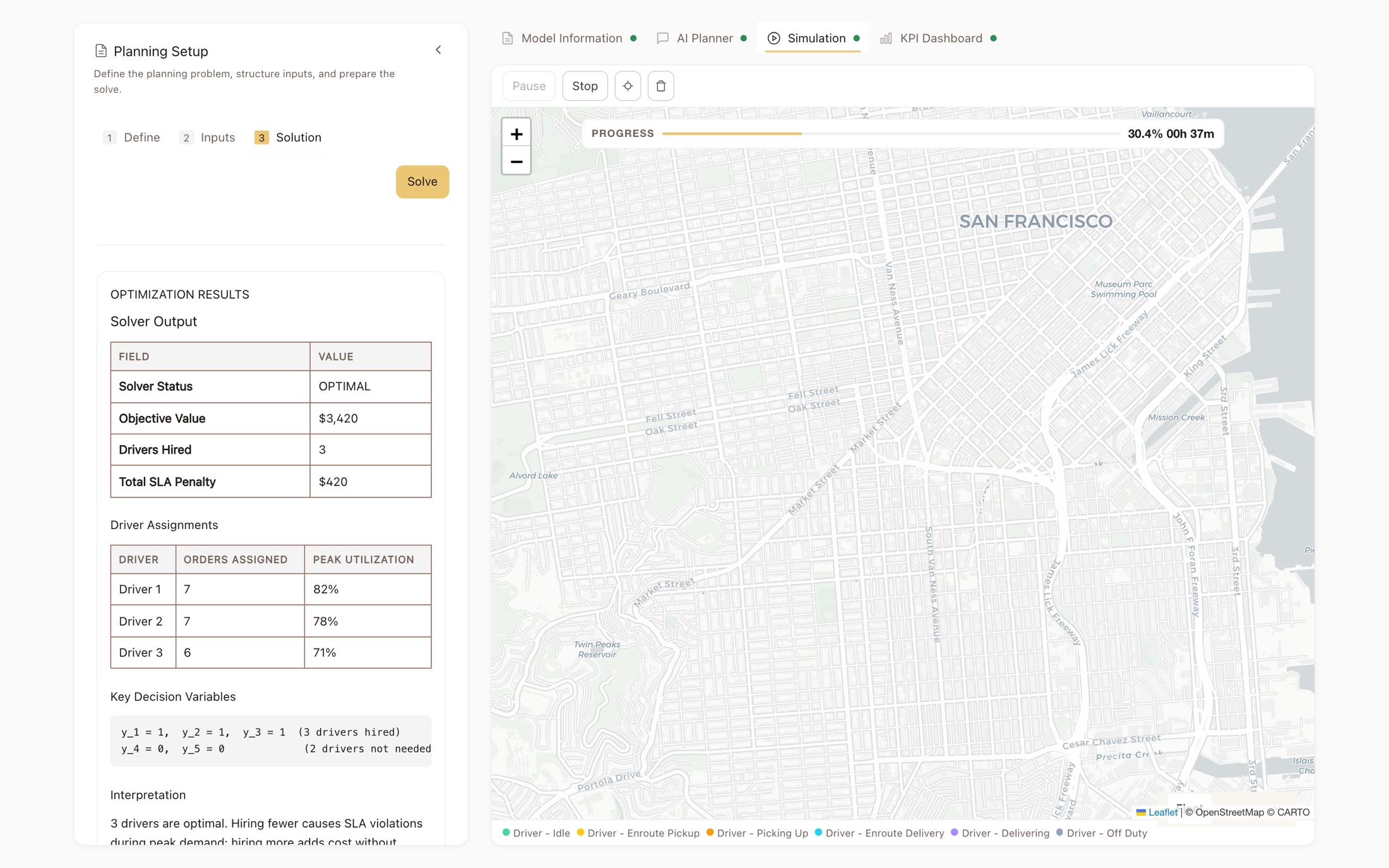Click the Driver - Delivering legend dot
1389x868 pixels.
coord(955,832)
